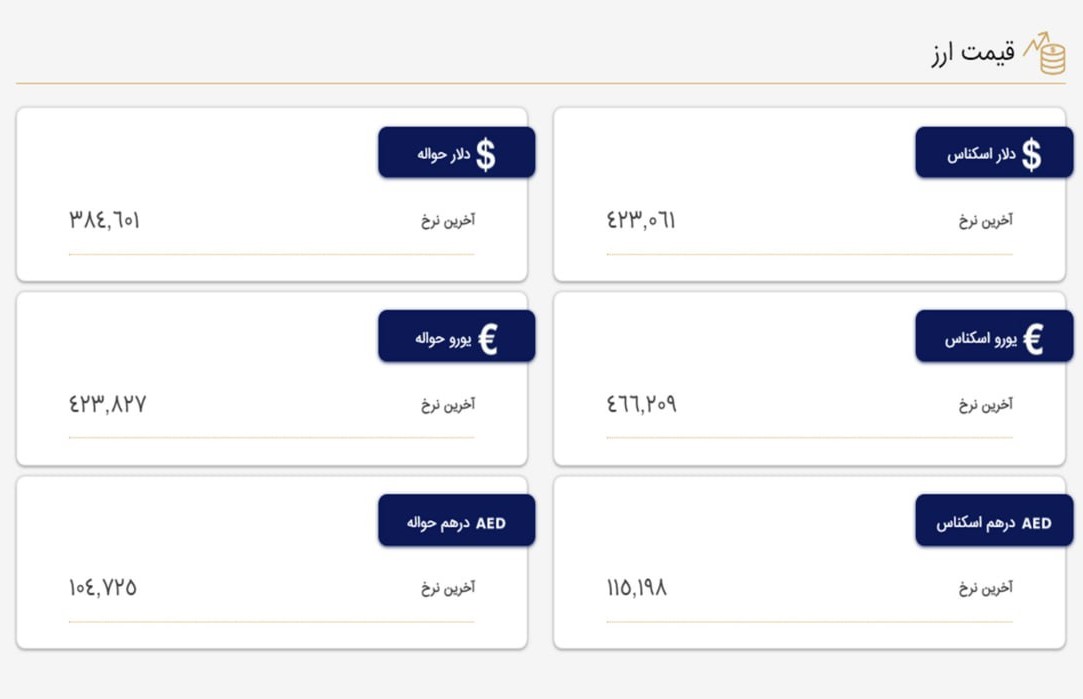Open the دلار اسکناس badge button
Screen dimensions: 1083x699
point(994,153)
